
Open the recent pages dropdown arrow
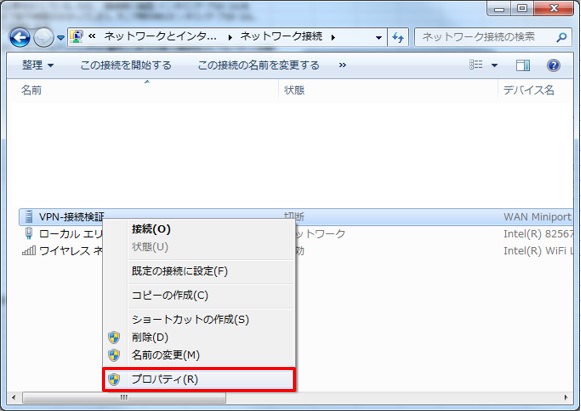coord(60,37)
